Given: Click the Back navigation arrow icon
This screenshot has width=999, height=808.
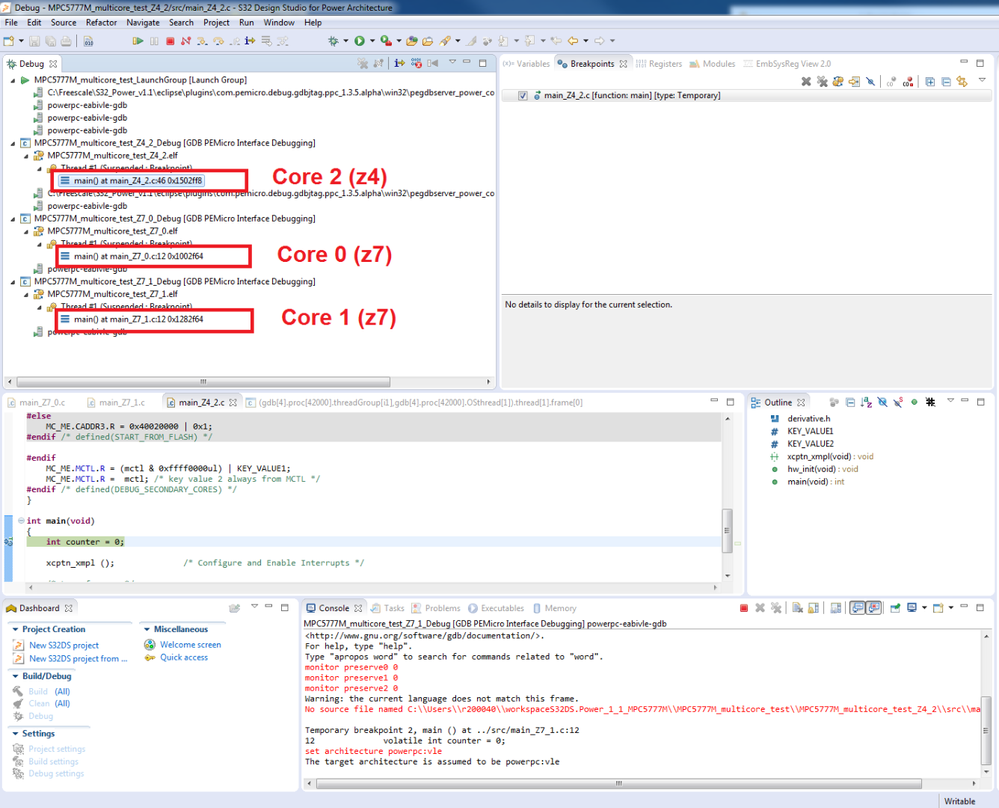Looking at the screenshot, I should pyautogui.click(x=573, y=41).
